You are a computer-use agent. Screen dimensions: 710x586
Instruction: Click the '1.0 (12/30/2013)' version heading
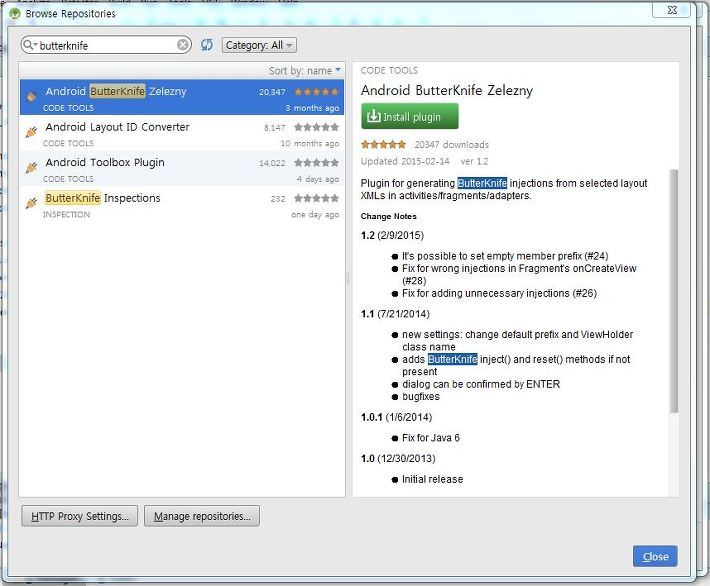pos(398,458)
